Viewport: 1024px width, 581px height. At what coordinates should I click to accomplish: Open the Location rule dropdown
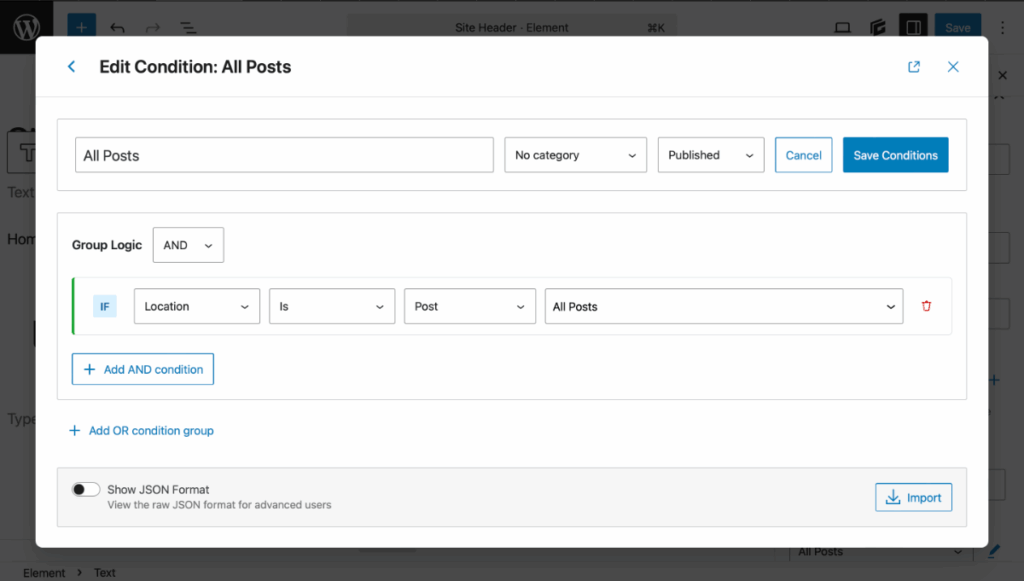pyautogui.click(x=197, y=306)
